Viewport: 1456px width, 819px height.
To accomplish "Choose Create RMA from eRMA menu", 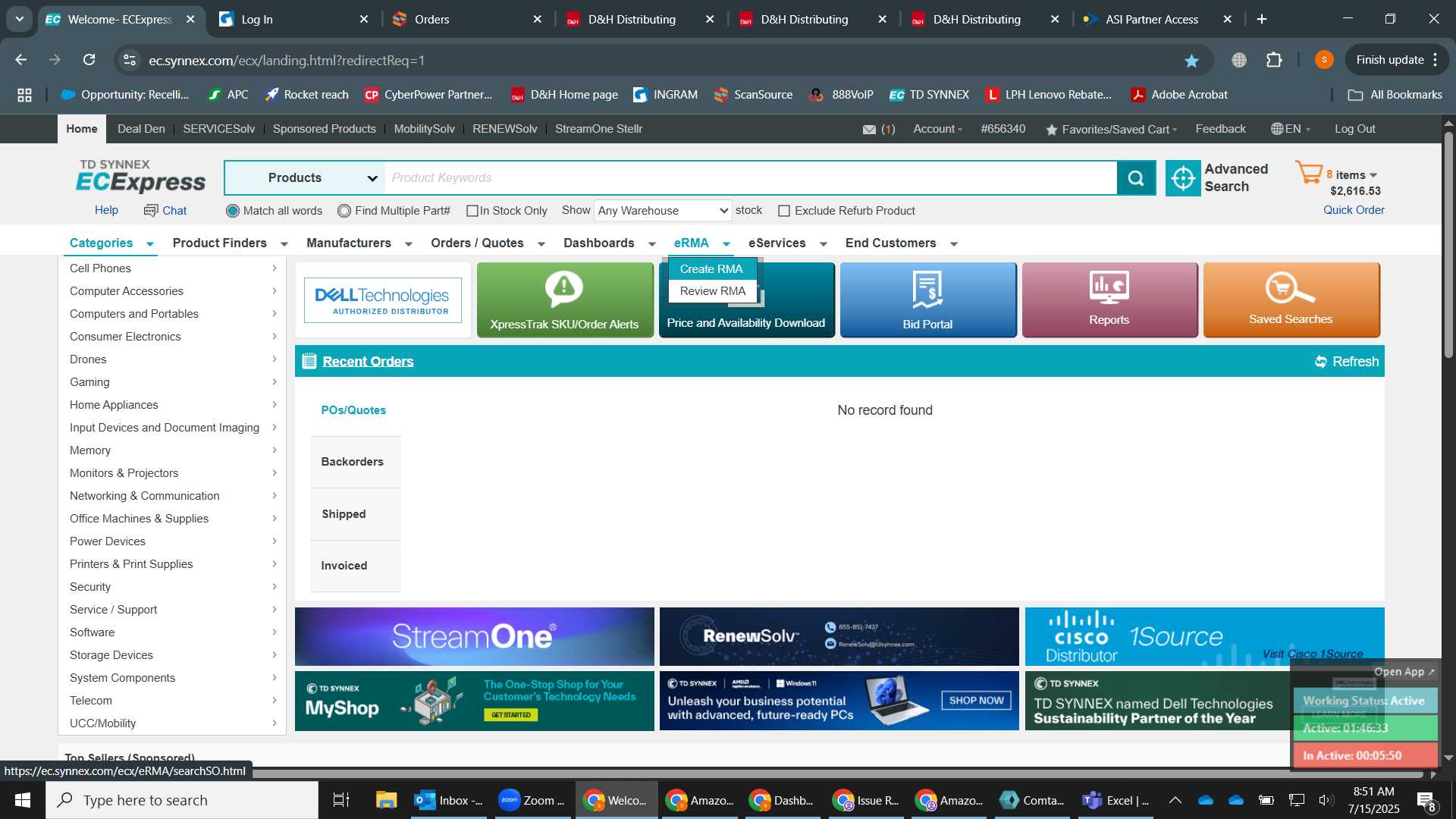I will click(x=711, y=268).
